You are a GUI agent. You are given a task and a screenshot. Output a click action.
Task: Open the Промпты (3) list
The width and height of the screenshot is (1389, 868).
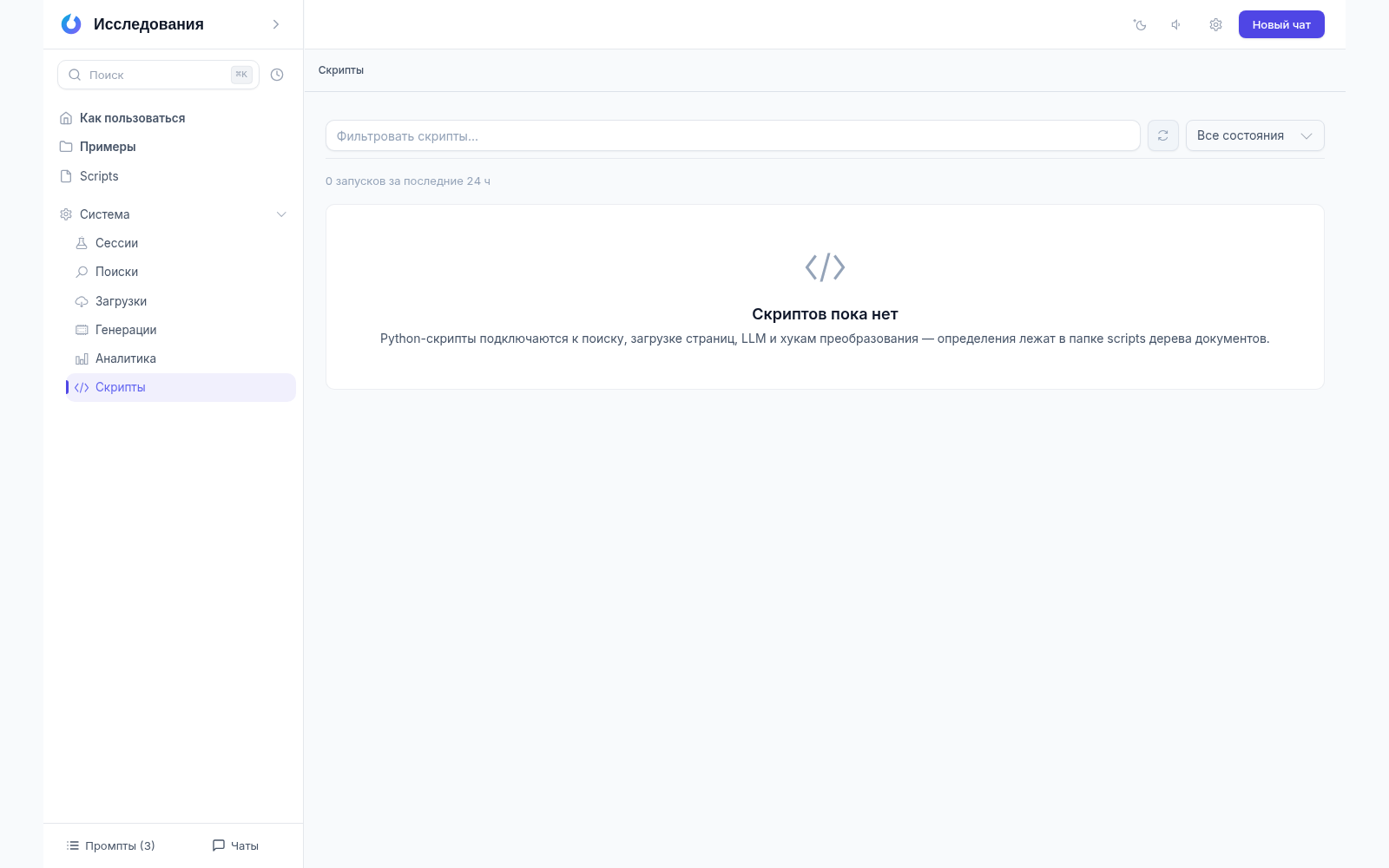pos(110,845)
